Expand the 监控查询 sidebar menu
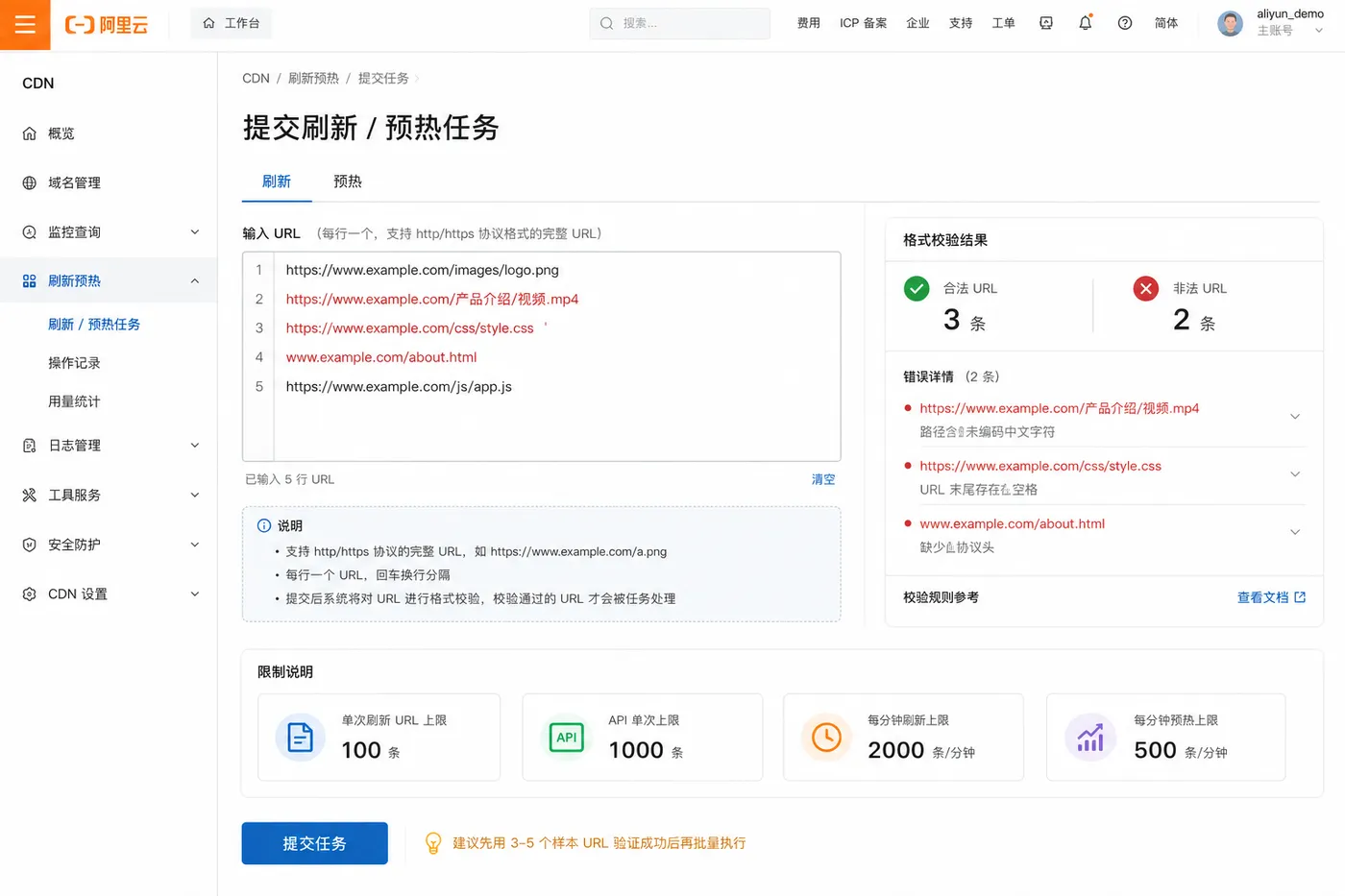Viewport: 1345px width, 896px height. (x=109, y=232)
